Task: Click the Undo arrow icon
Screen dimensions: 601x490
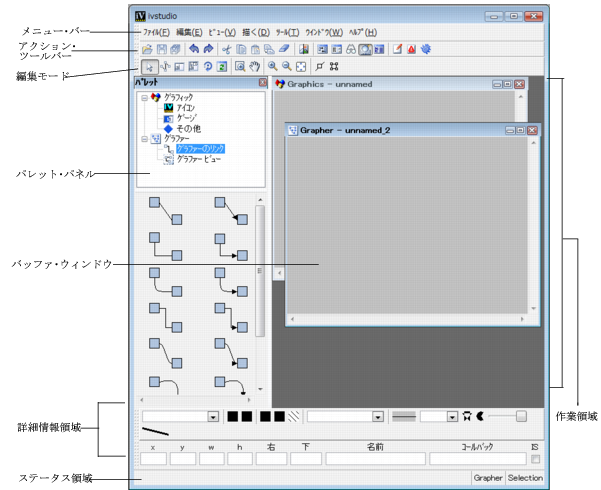Action: [193, 48]
